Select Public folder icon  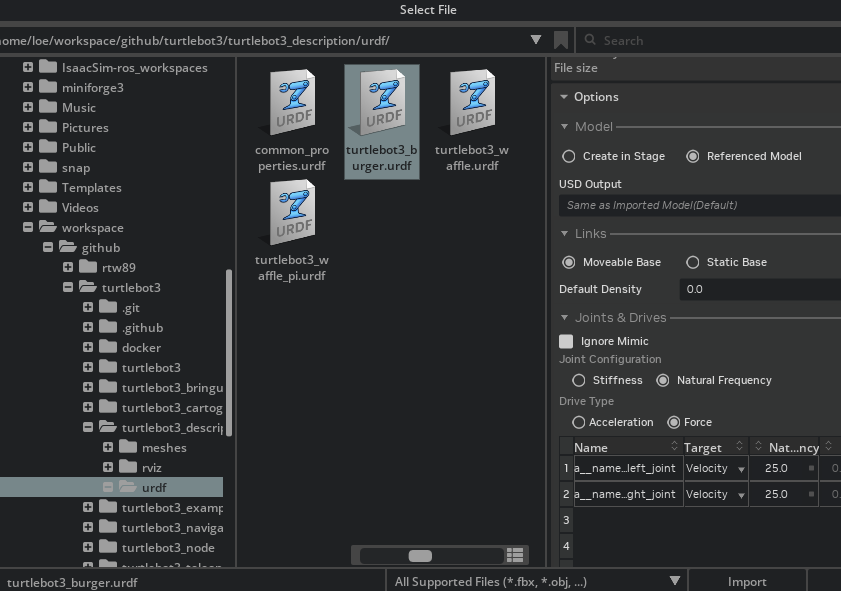coord(48,146)
